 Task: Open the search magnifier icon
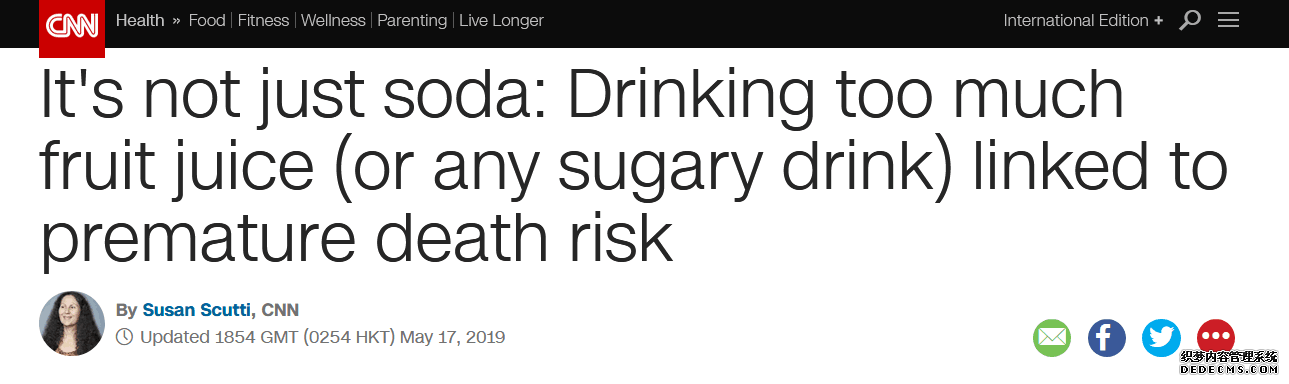[x=1189, y=20]
